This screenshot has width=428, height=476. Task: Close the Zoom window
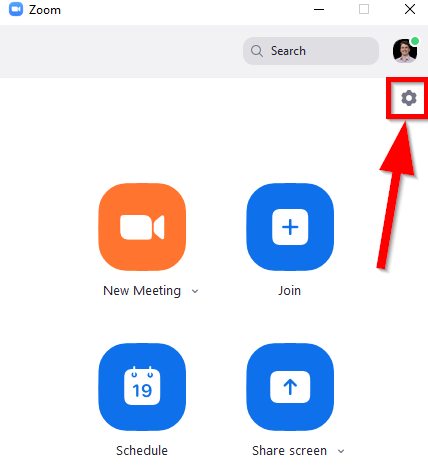point(410,9)
